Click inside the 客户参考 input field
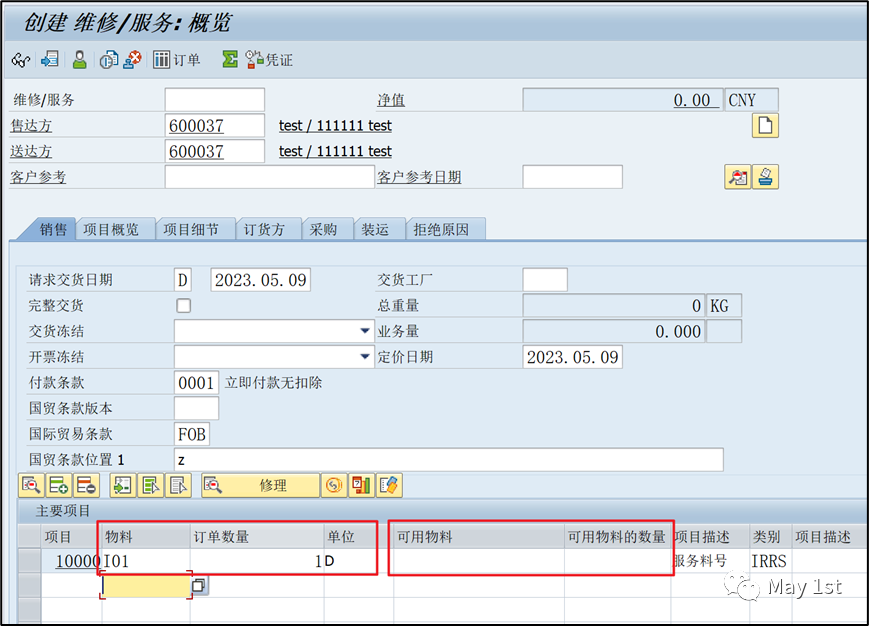 pos(270,176)
